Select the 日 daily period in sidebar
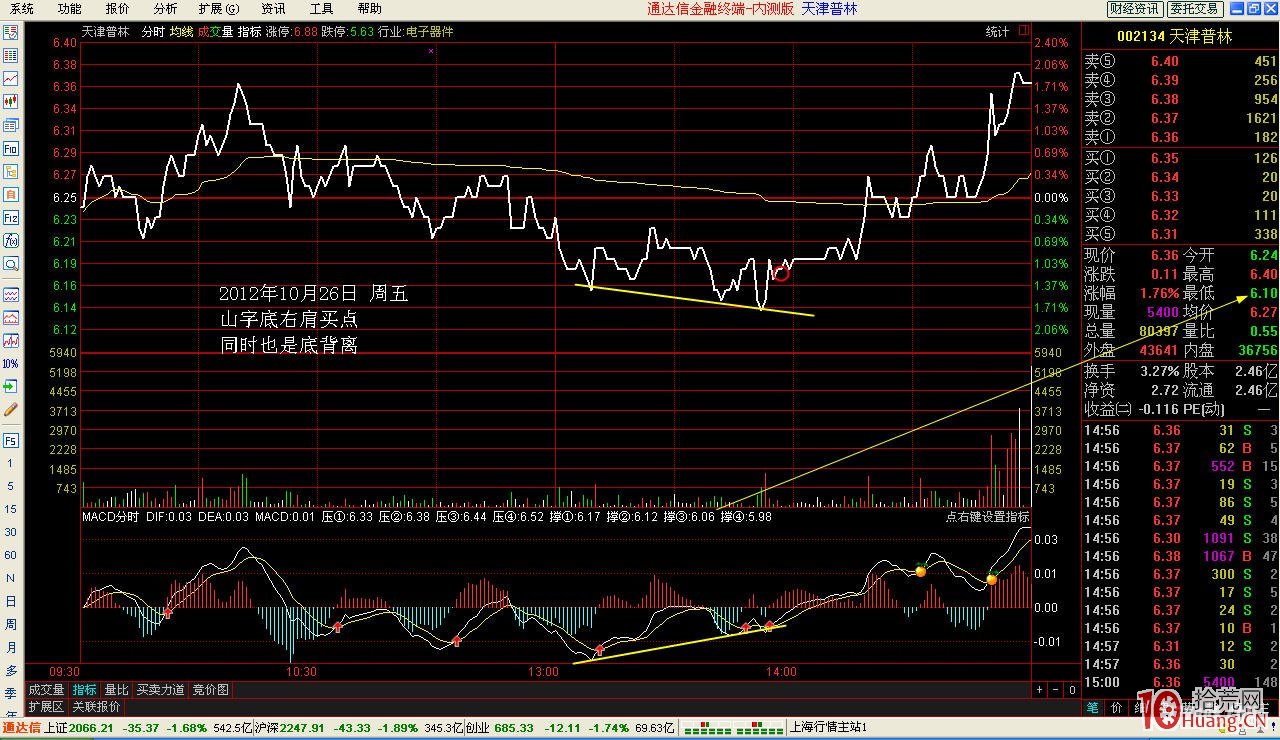The height and width of the screenshot is (740, 1280). click(x=11, y=601)
